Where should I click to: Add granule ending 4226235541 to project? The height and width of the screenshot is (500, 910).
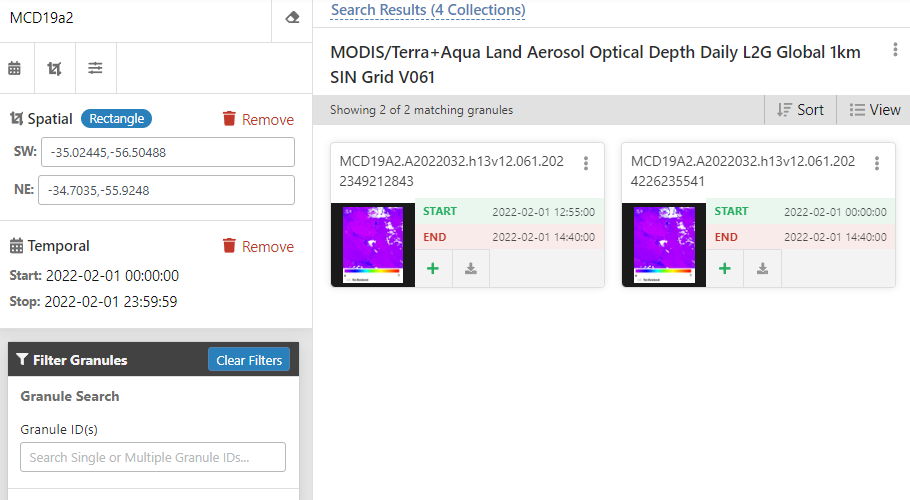tap(724, 269)
